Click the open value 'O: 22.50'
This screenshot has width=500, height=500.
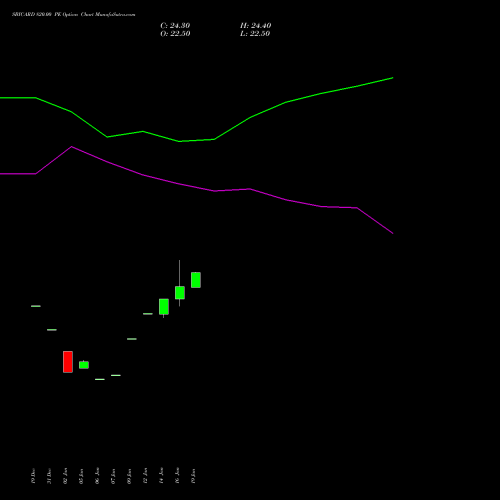click(x=175, y=34)
